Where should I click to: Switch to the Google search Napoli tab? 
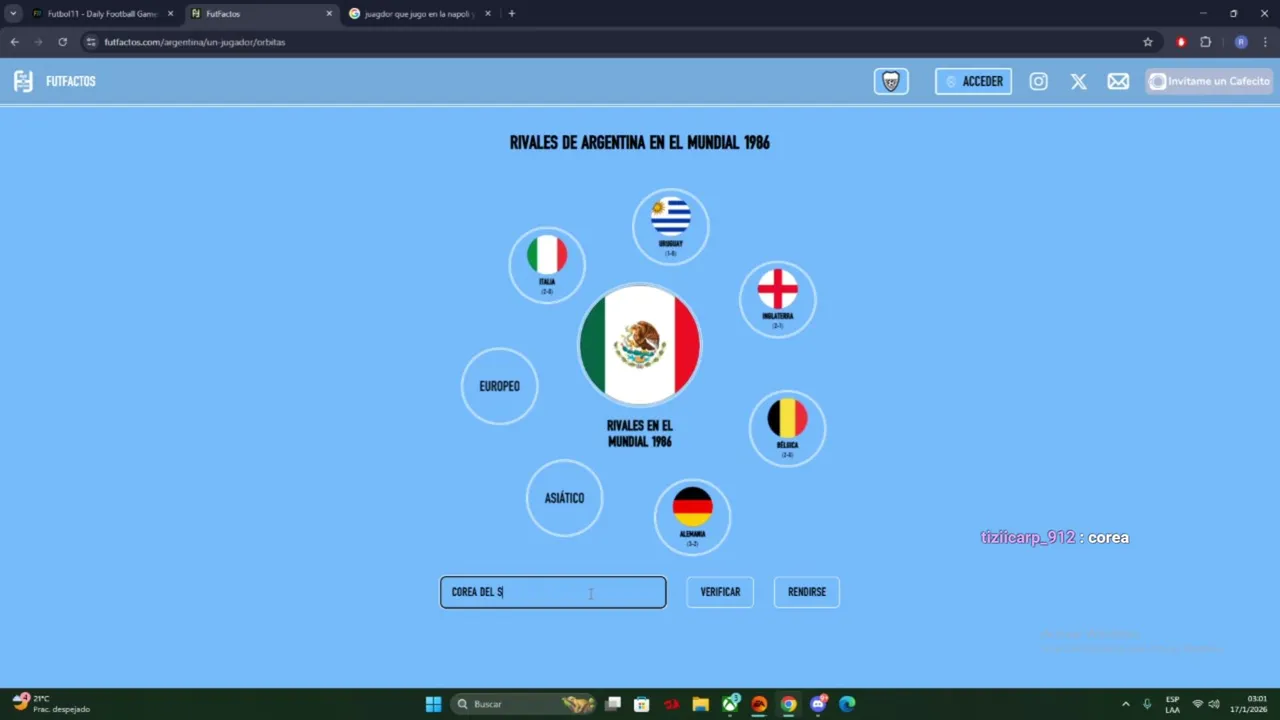420,14
